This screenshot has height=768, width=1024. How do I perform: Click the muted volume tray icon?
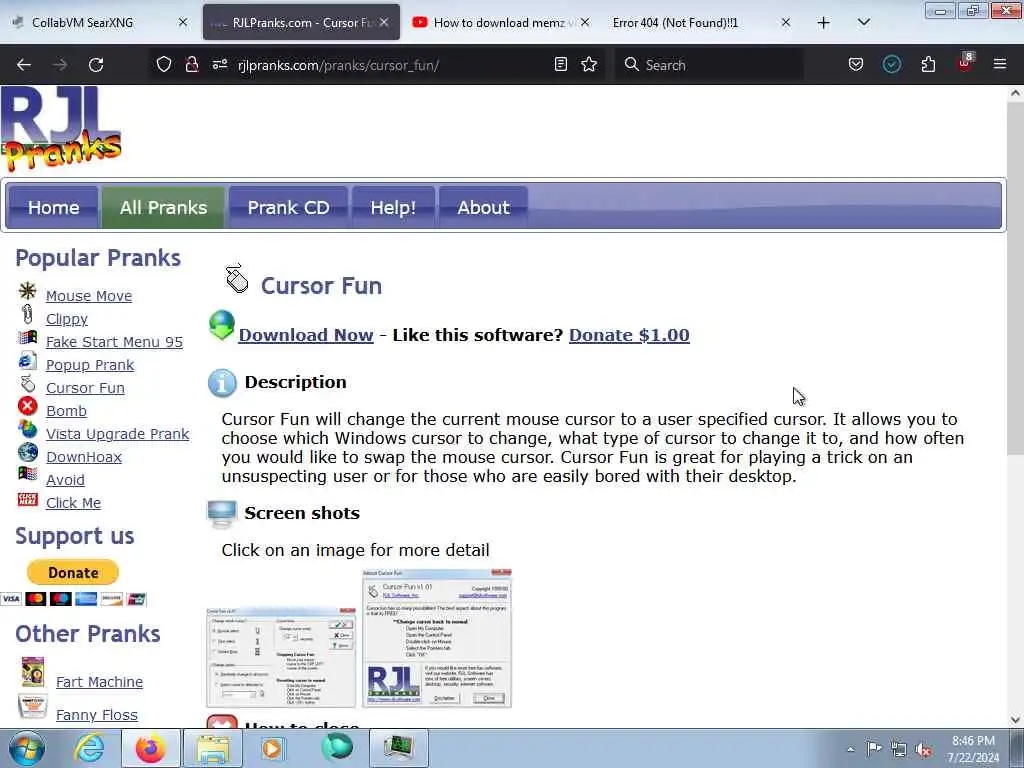(x=923, y=750)
